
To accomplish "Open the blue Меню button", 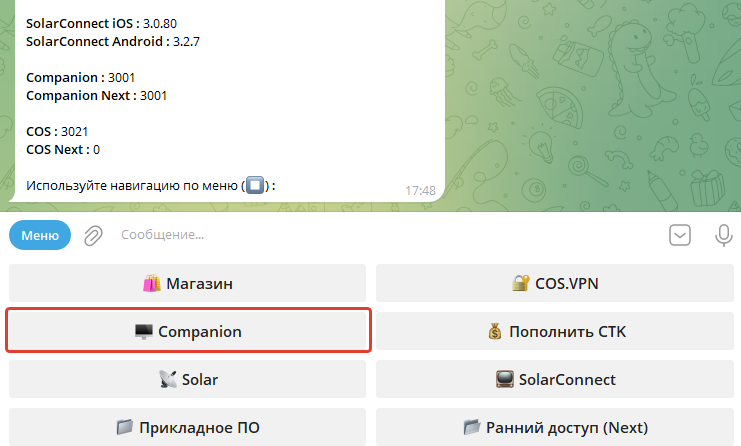I will (x=40, y=235).
